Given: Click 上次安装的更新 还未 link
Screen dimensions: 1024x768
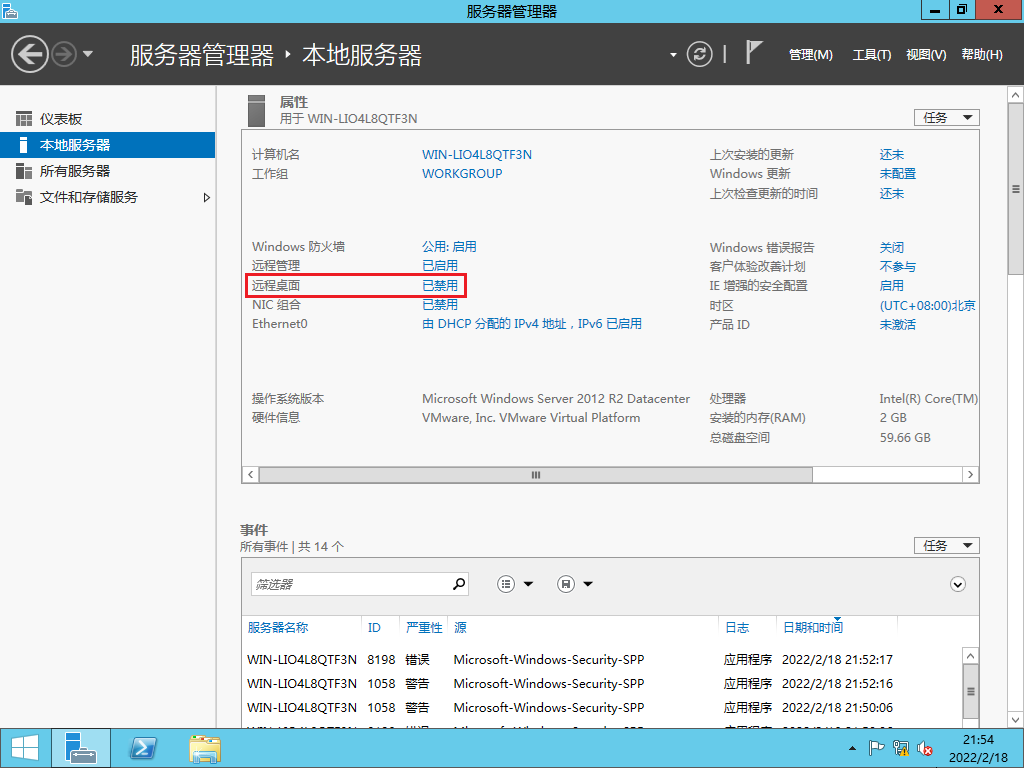Looking at the screenshot, I should (x=891, y=155).
